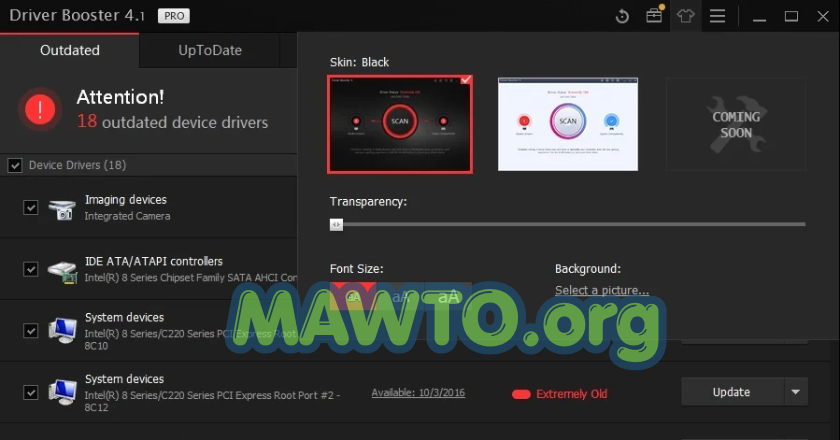840x440 pixels.
Task: Choose the small font size option
Action: (352, 296)
